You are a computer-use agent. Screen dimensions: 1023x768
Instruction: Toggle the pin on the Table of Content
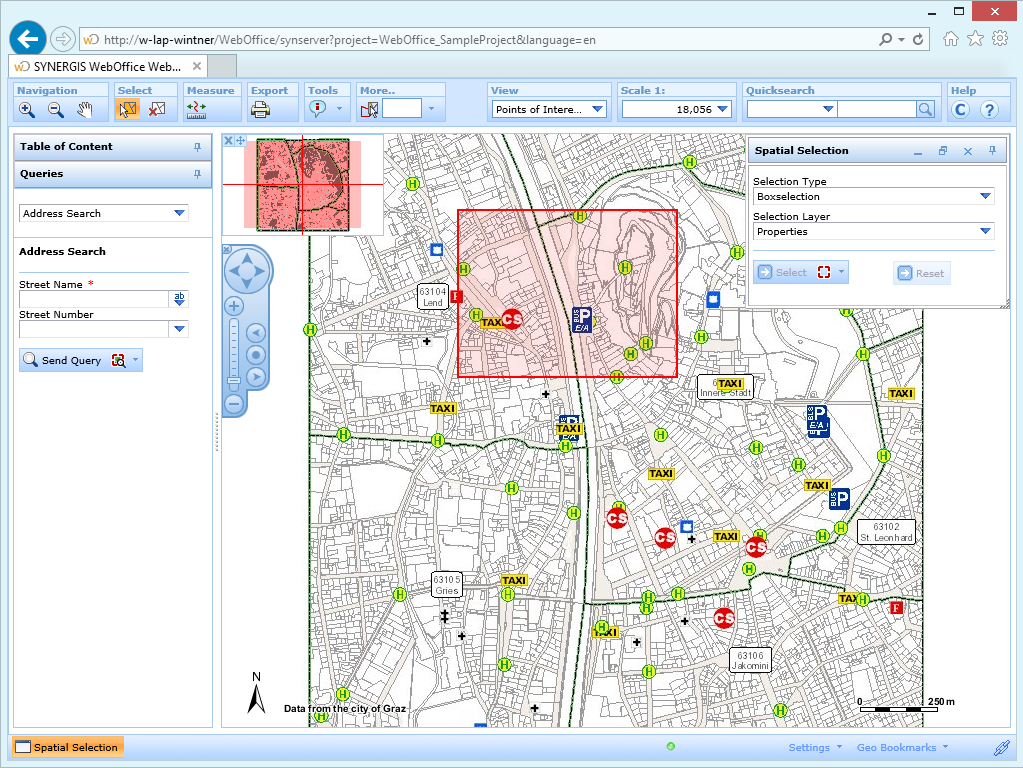point(198,147)
